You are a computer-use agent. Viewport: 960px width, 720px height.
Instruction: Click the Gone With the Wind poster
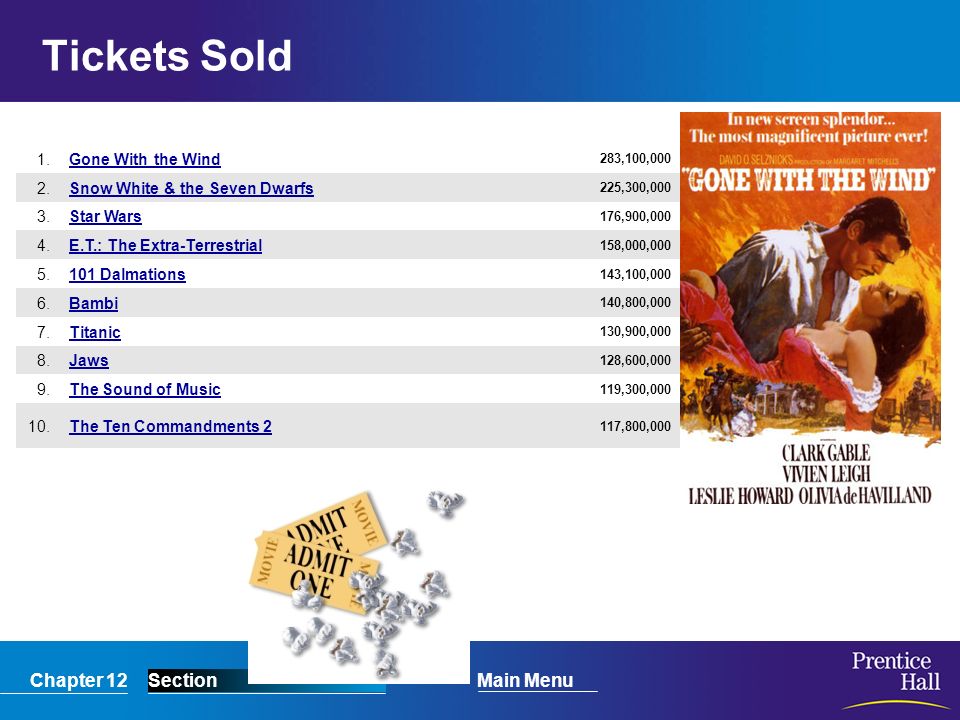pos(810,310)
